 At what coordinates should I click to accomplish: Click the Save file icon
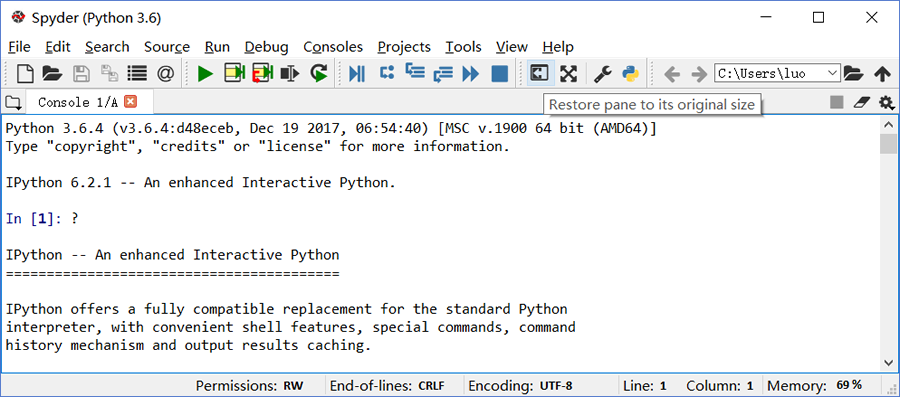coord(81,73)
